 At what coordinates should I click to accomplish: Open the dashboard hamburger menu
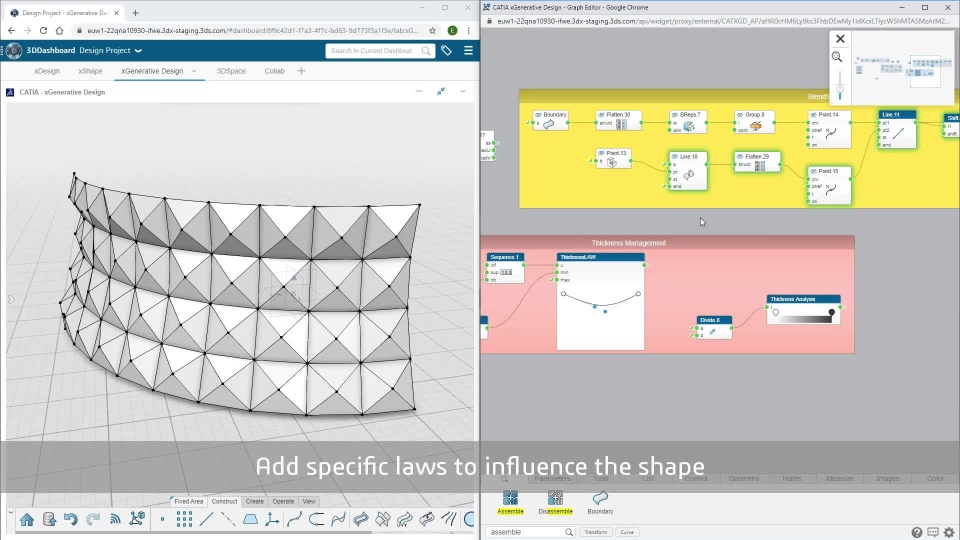click(468, 51)
